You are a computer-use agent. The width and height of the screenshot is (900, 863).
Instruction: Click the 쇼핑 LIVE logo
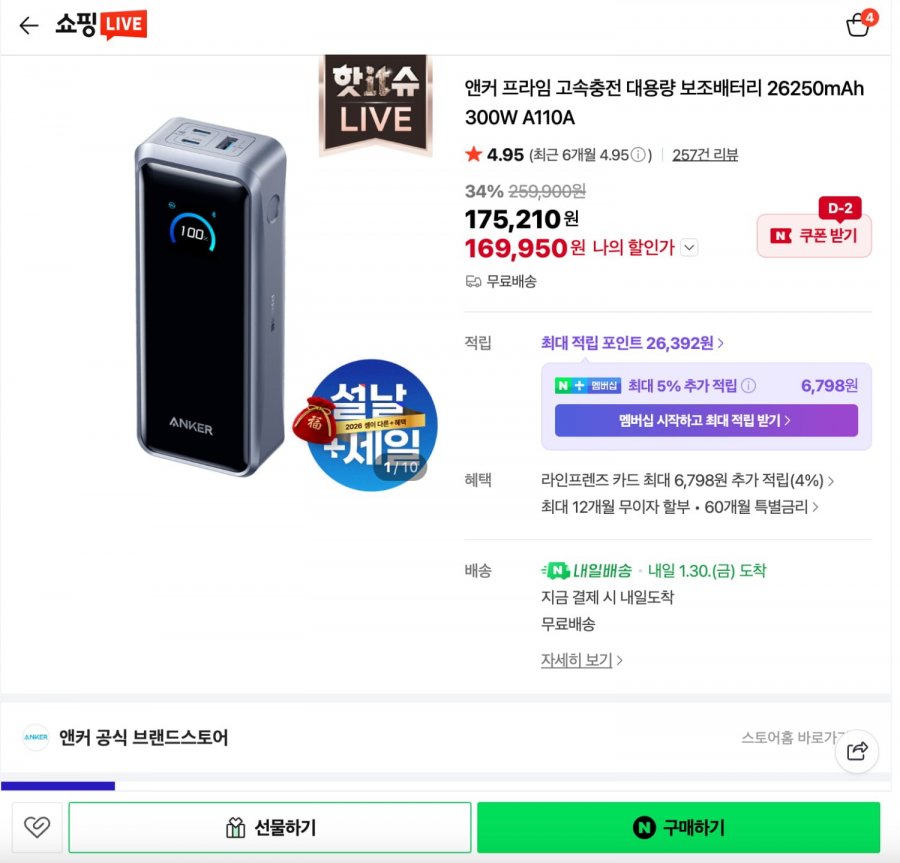(100, 25)
